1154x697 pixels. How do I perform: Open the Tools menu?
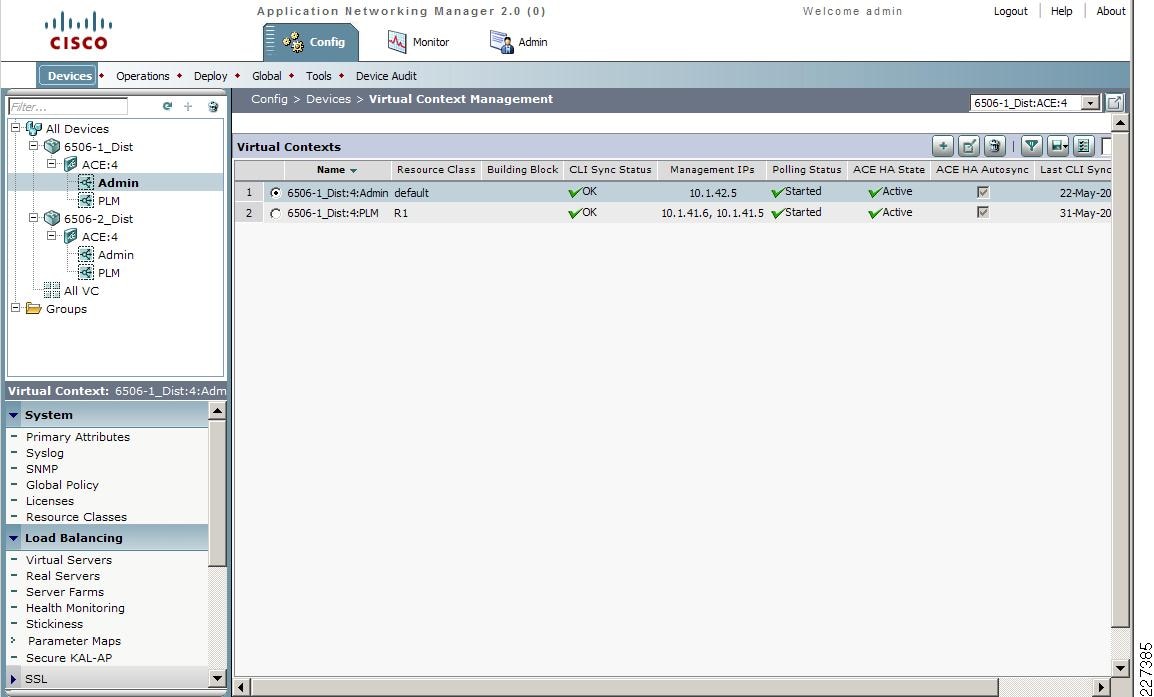pos(319,76)
